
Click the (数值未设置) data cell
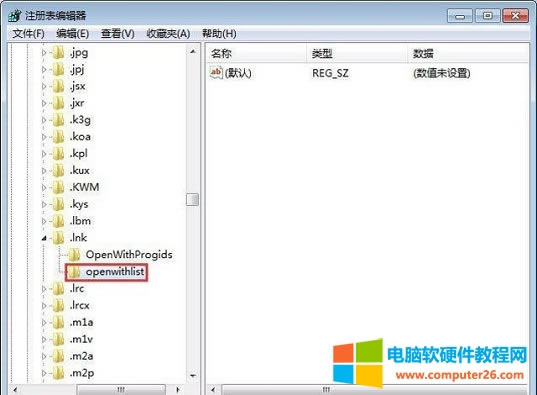pyautogui.click(x=441, y=73)
